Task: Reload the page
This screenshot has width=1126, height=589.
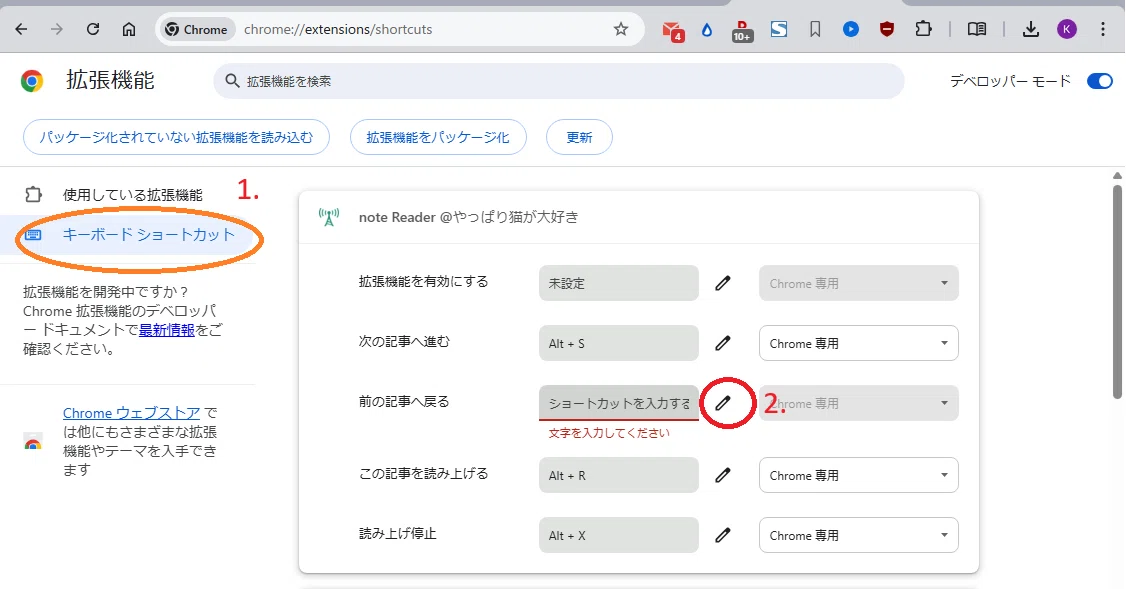Action: [x=93, y=29]
